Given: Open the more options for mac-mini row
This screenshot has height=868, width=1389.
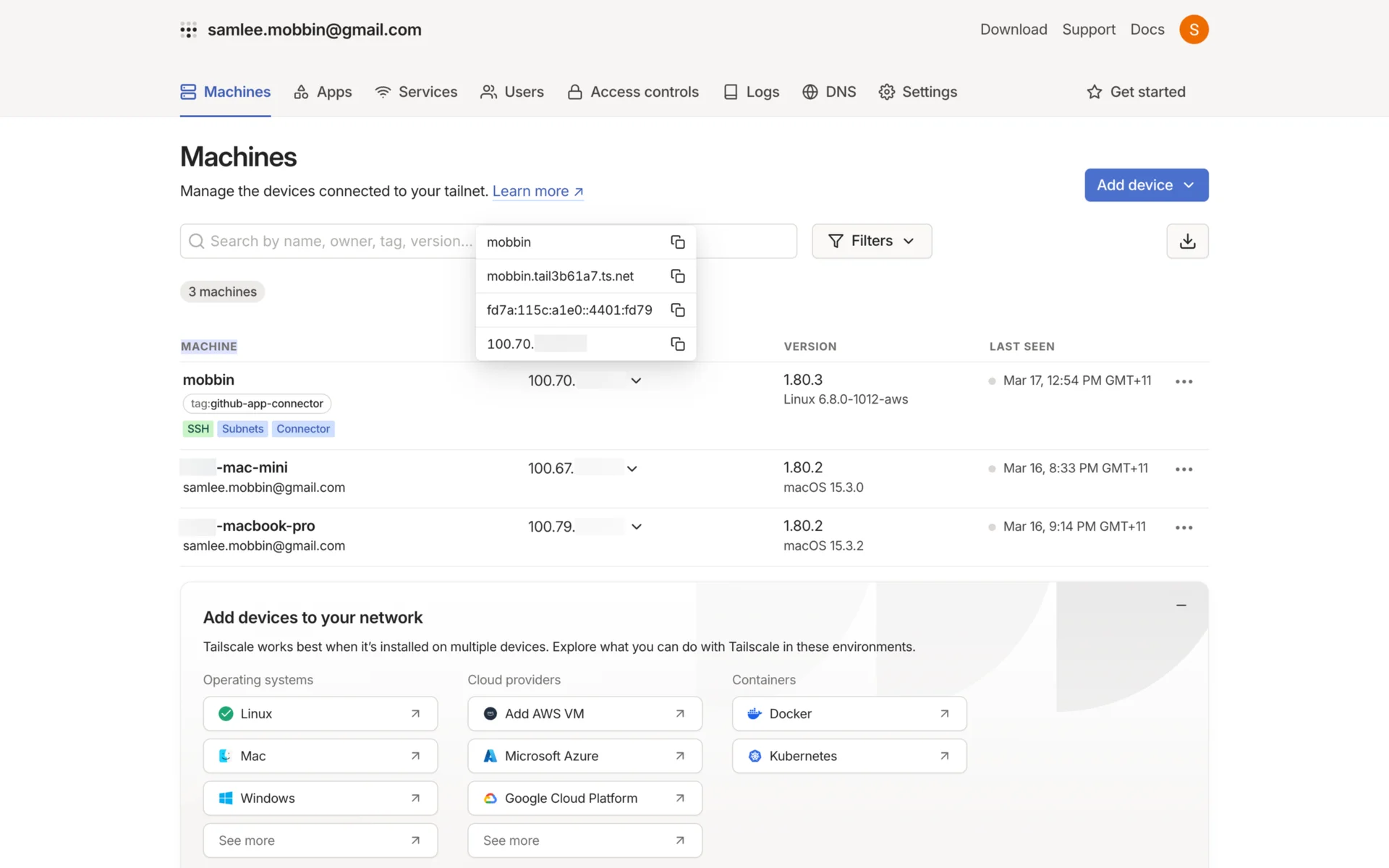Looking at the screenshot, I should 1184,469.
